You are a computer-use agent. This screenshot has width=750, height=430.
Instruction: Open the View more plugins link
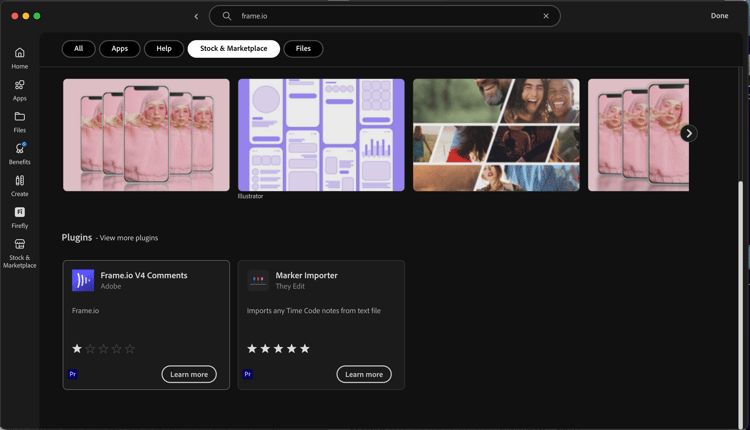[129, 238]
